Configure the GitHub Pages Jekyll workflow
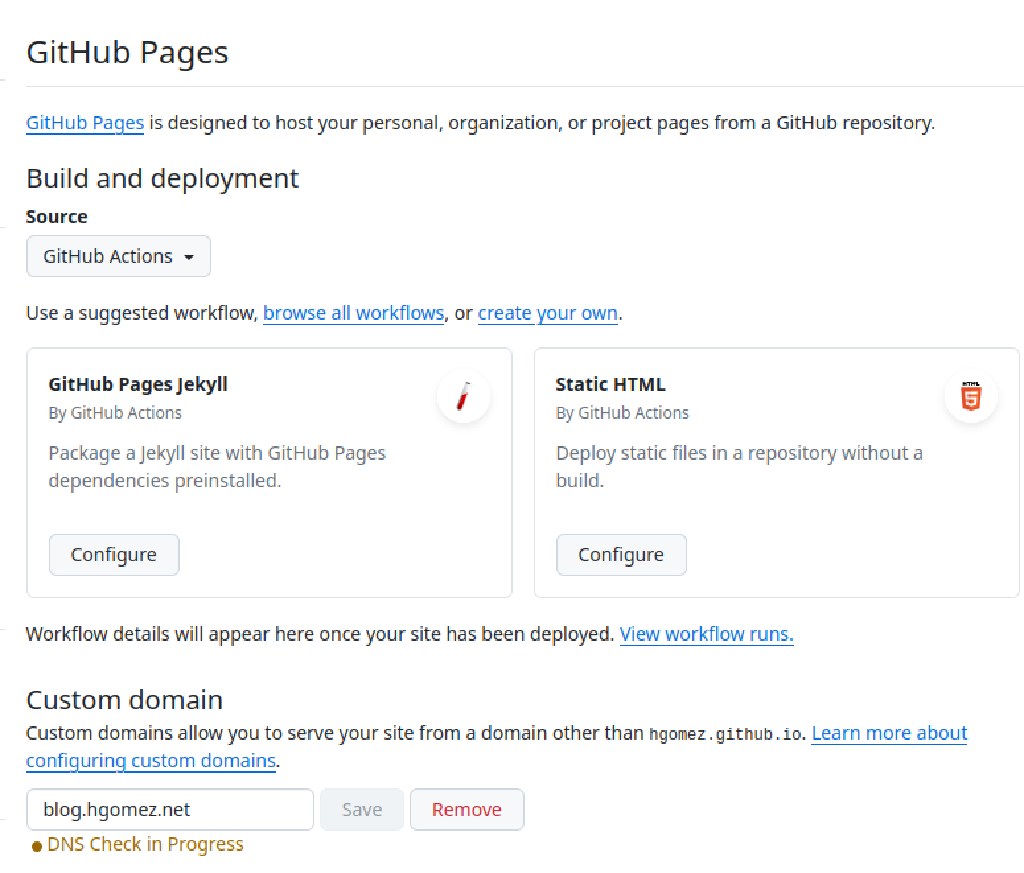This screenshot has height=873, width=1024. [x=114, y=554]
